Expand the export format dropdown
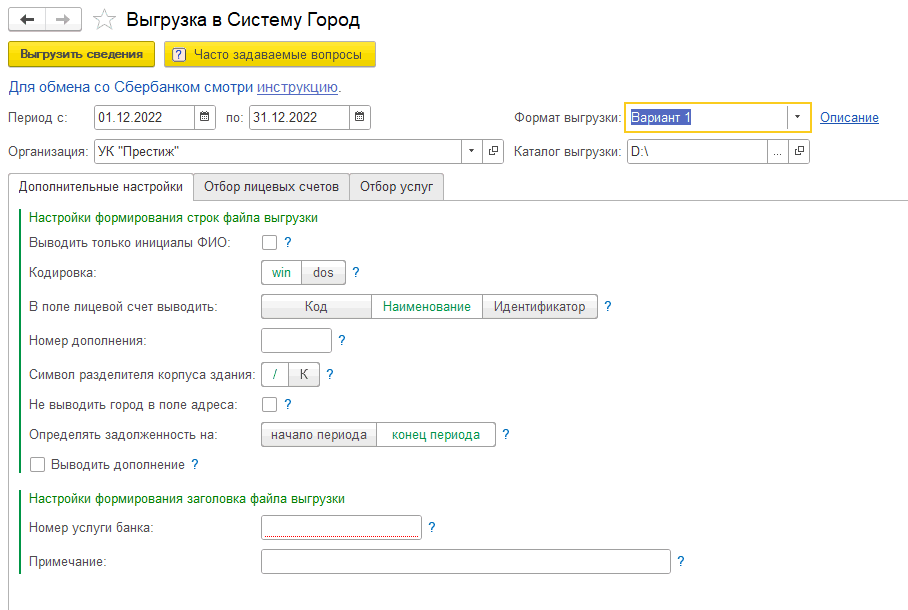This screenshot has width=908, height=610. (x=798, y=118)
